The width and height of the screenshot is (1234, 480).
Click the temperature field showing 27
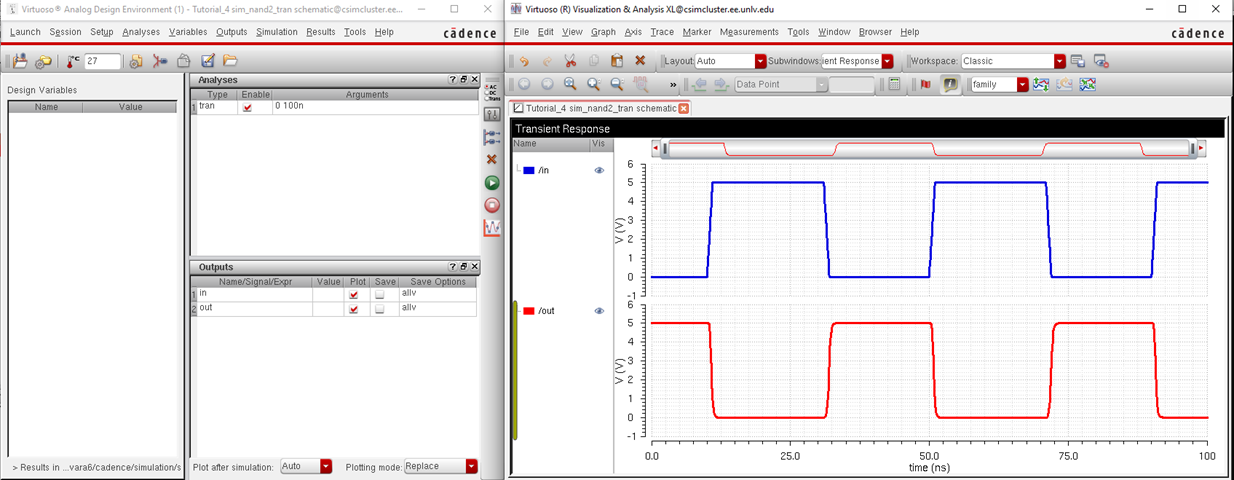point(102,61)
